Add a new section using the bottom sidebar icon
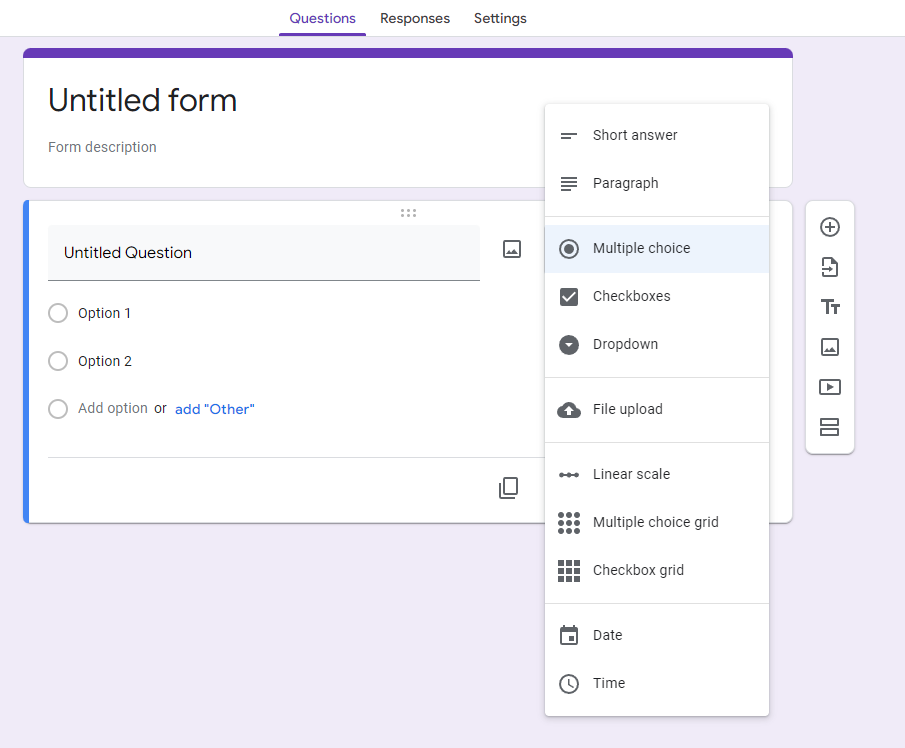The height and width of the screenshot is (748, 905). pyautogui.click(x=830, y=427)
